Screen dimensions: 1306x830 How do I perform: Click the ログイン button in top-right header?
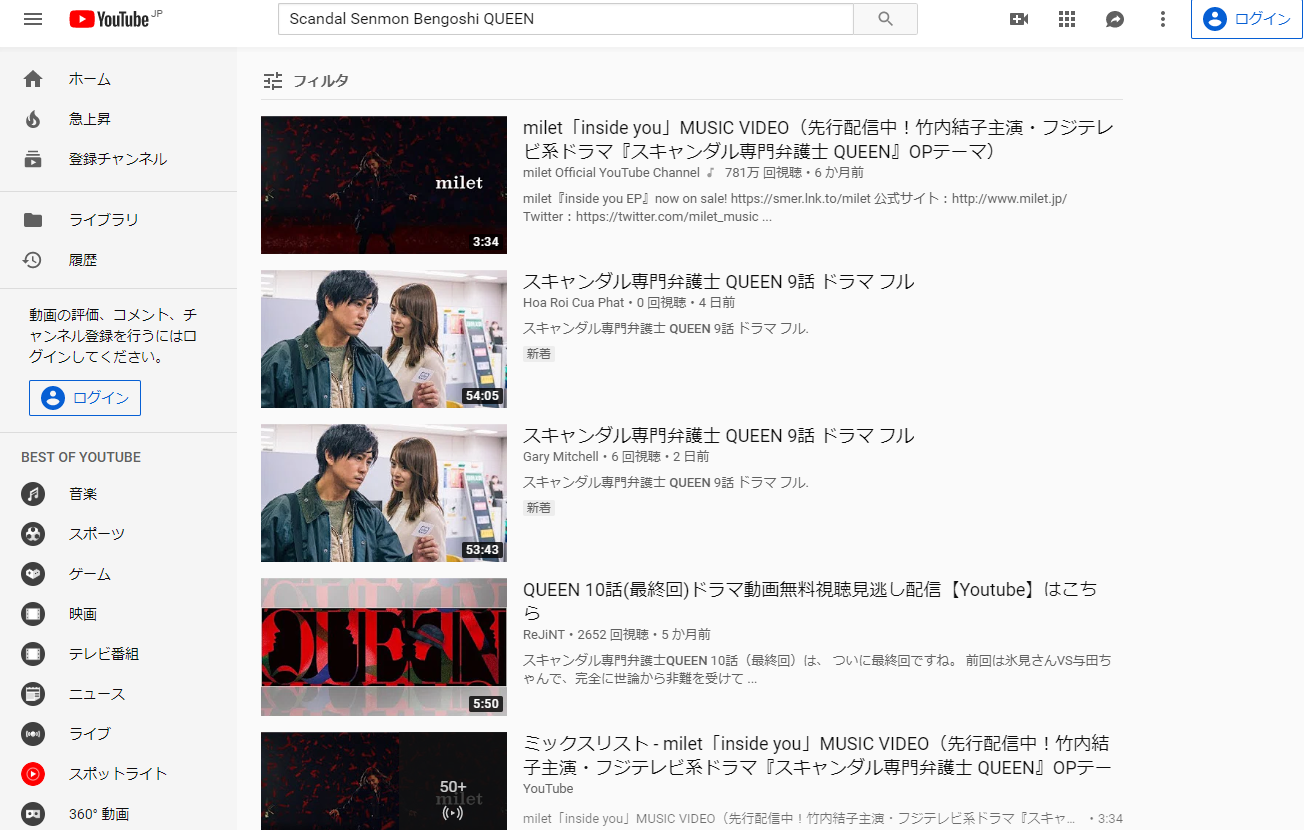pos(1247,19)
